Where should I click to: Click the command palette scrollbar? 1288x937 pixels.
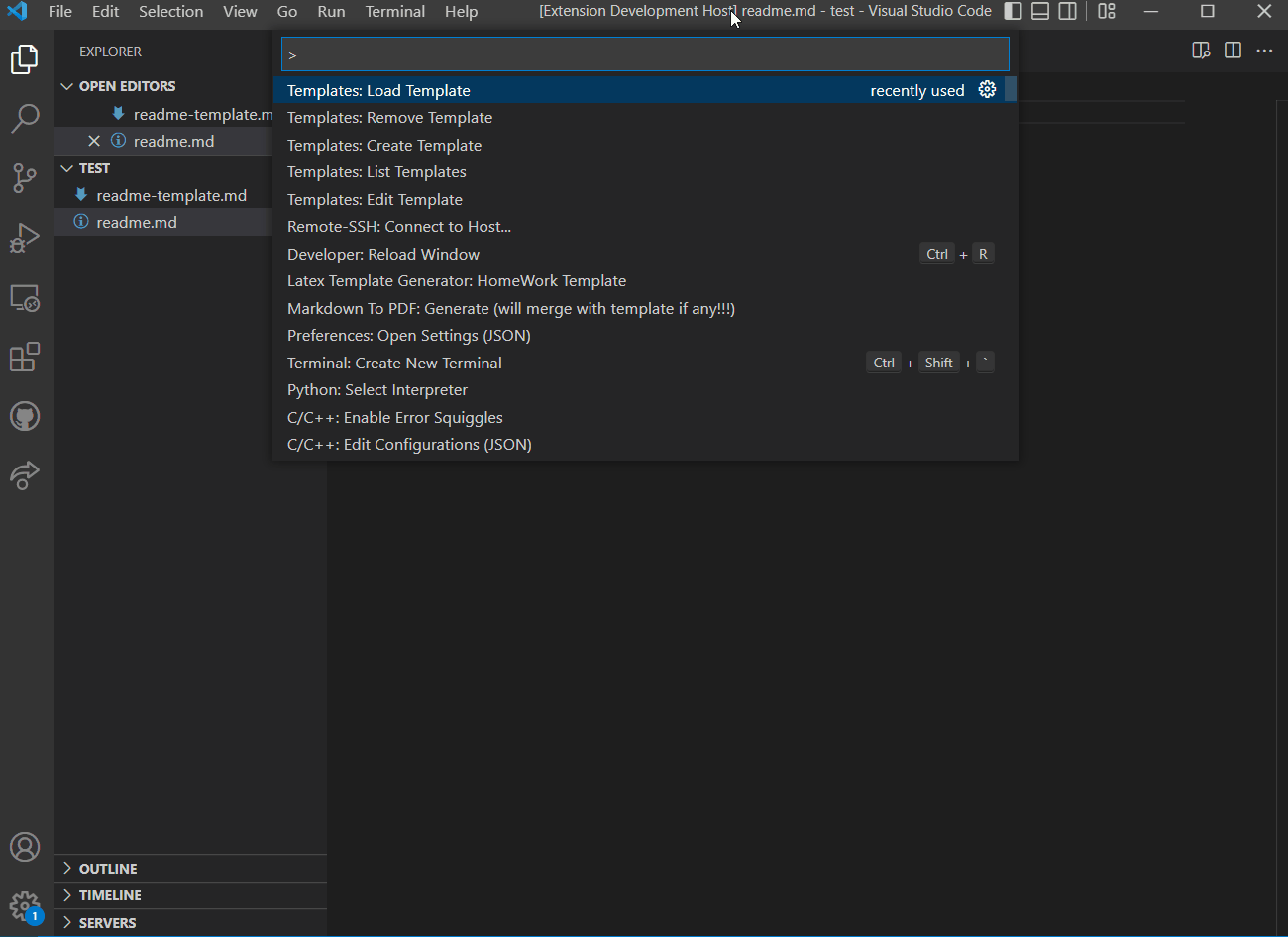click(x=1011, y=89)
